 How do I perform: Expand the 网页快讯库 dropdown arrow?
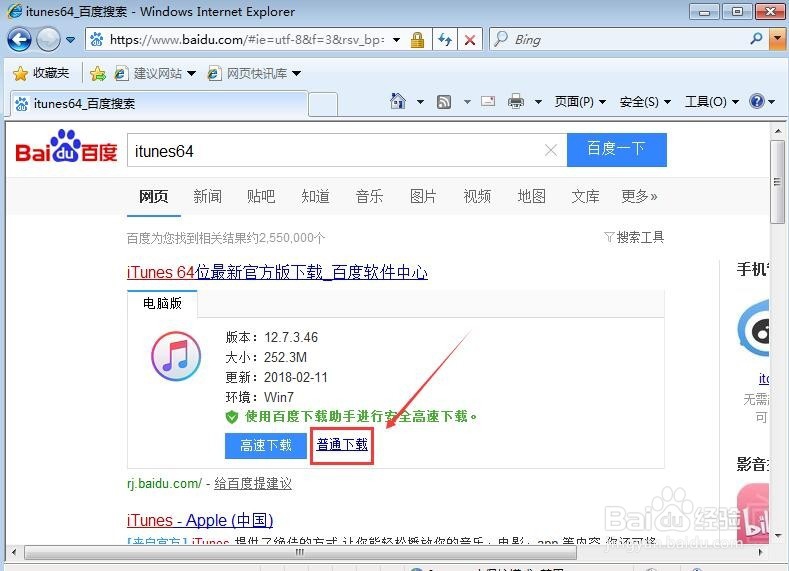click(x=296, y=73)
